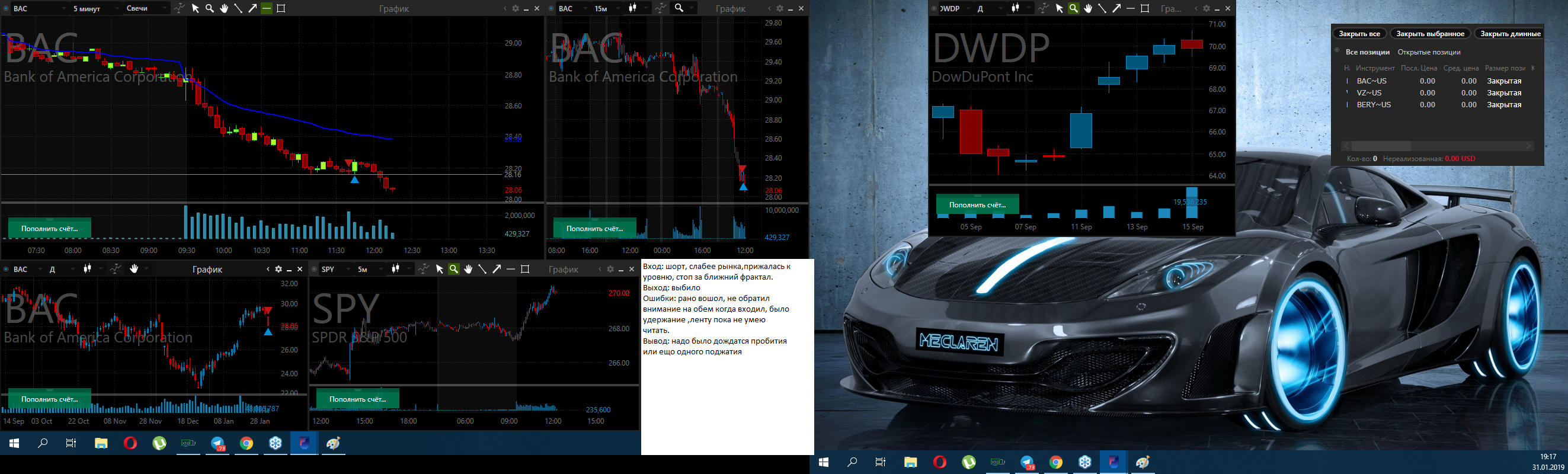
Task: Select the trend line tool in BAC 5 минут chart
Action: pyautogui.click(x=238, y=8)
